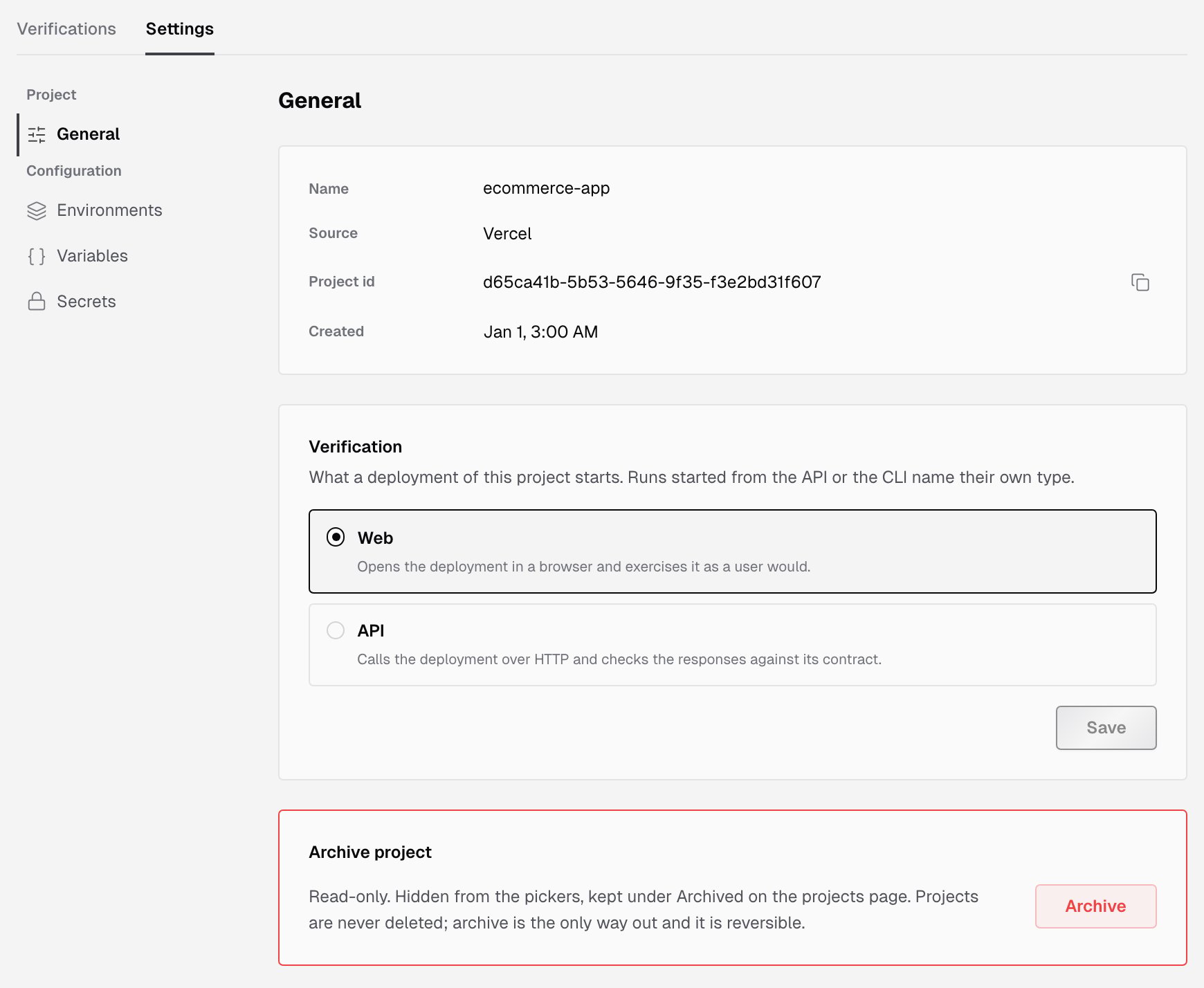Save the verification setting
The width and height of the screenshot is (1204, 988).
(1106, 728)
